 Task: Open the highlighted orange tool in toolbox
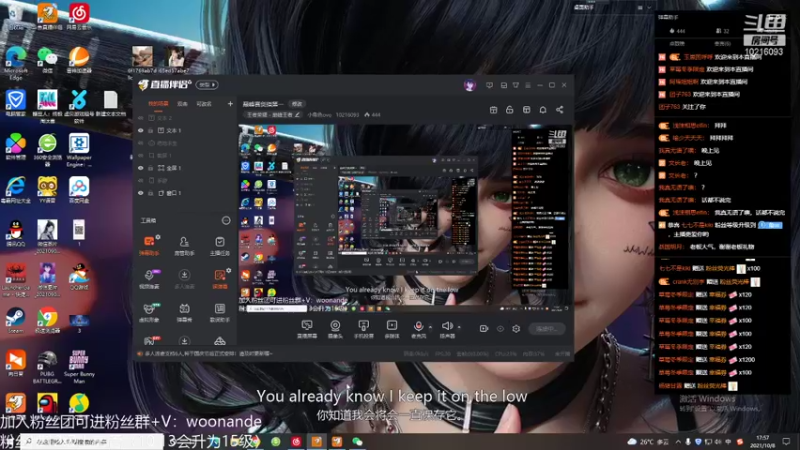click(219, 279)
